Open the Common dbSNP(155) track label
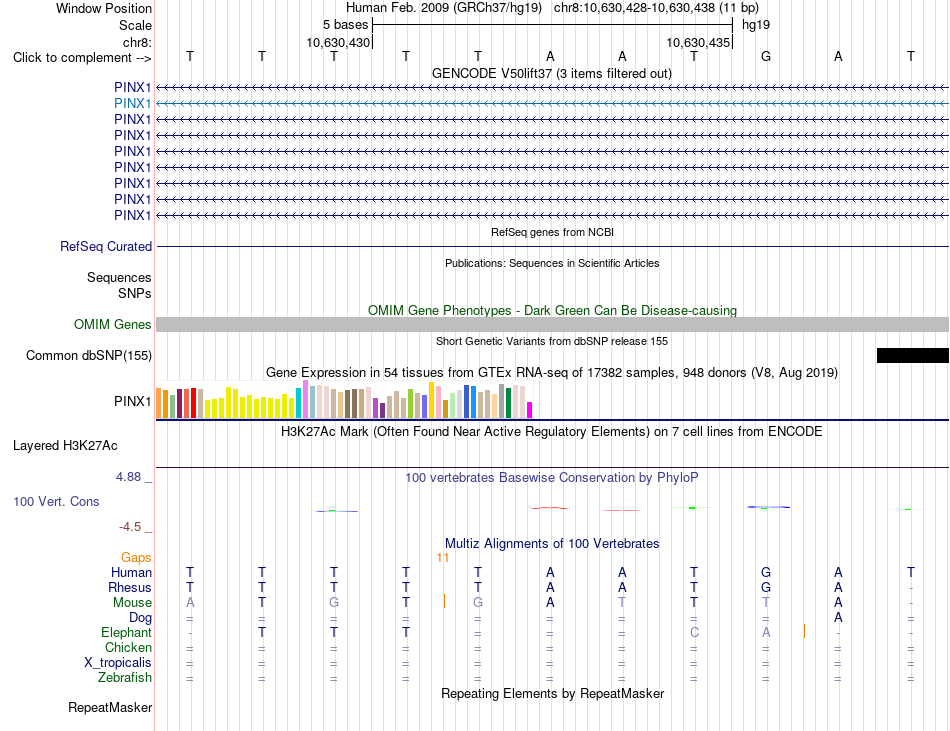Viewport: 950px width, 731px height. [88, 356]
